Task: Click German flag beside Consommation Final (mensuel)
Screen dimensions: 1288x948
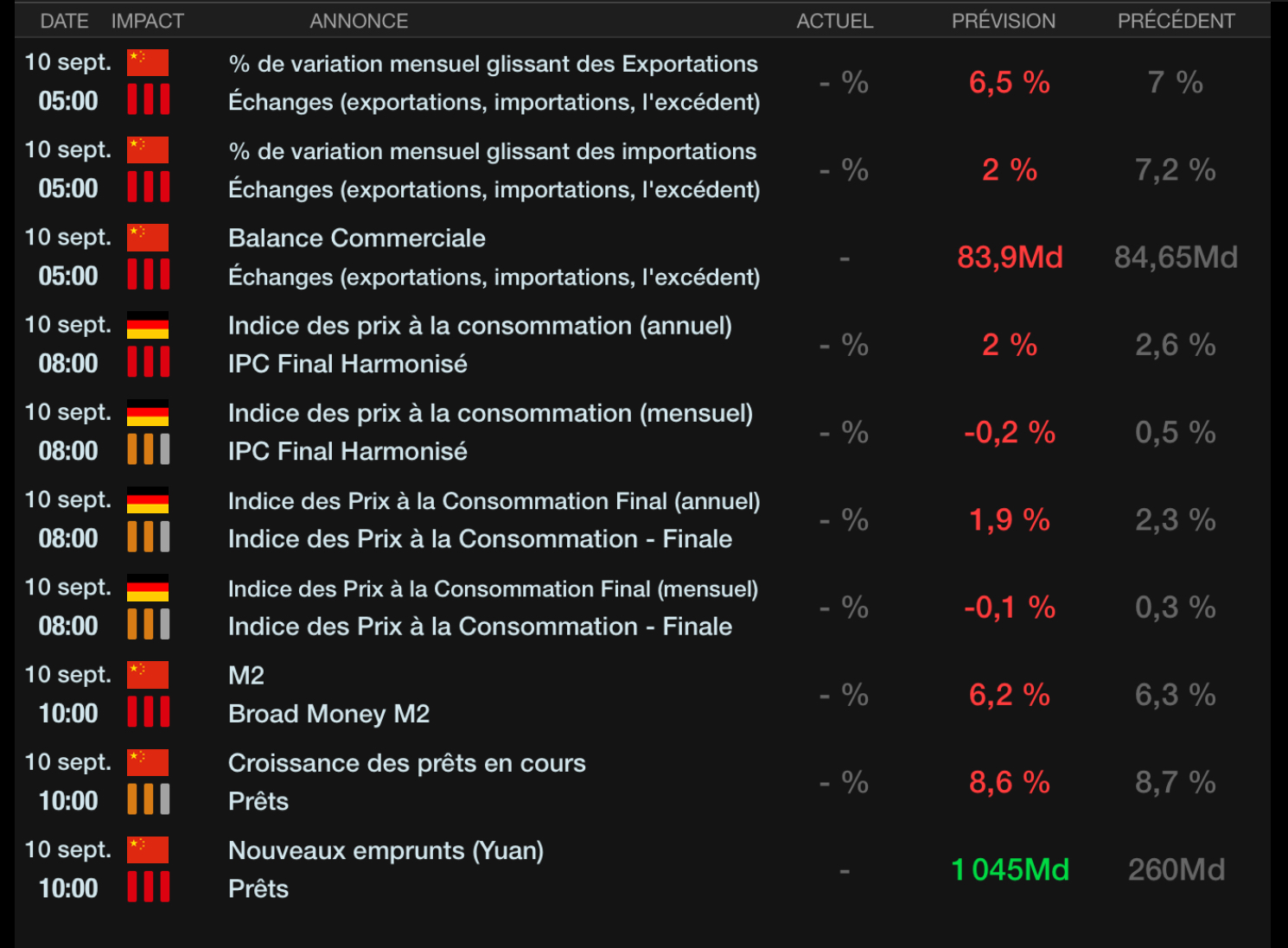Action: tap(148, 588)
